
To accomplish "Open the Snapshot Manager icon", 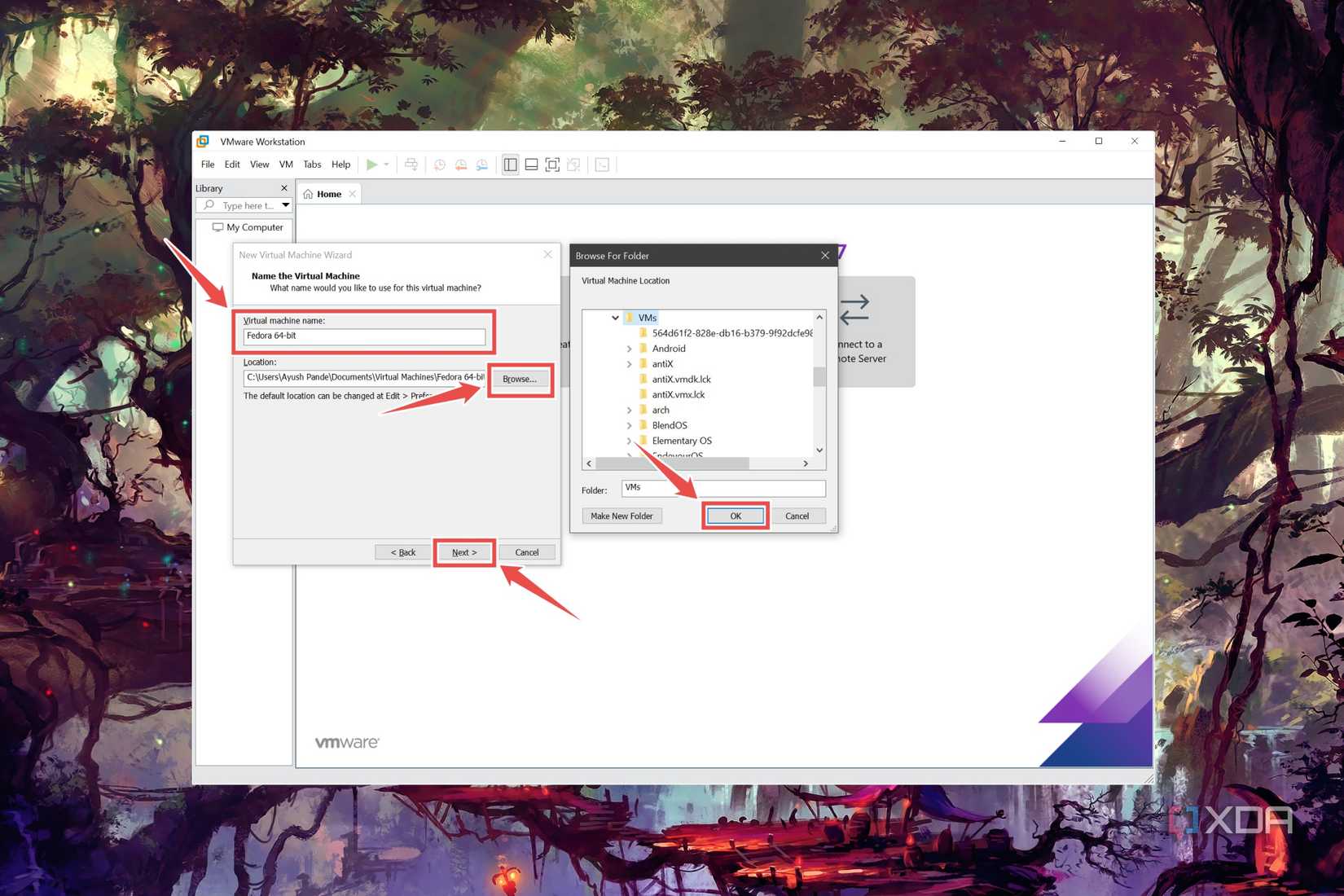I will coord(482,165).
